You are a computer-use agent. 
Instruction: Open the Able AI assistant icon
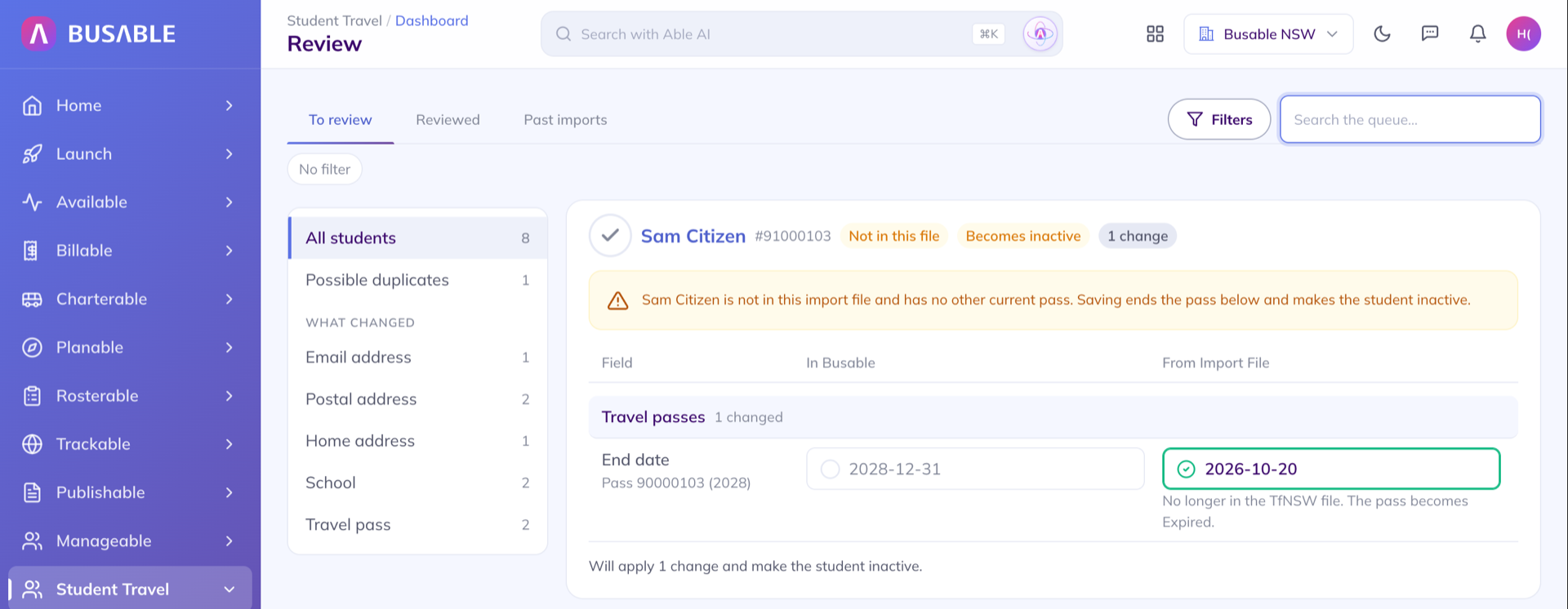1040,34
